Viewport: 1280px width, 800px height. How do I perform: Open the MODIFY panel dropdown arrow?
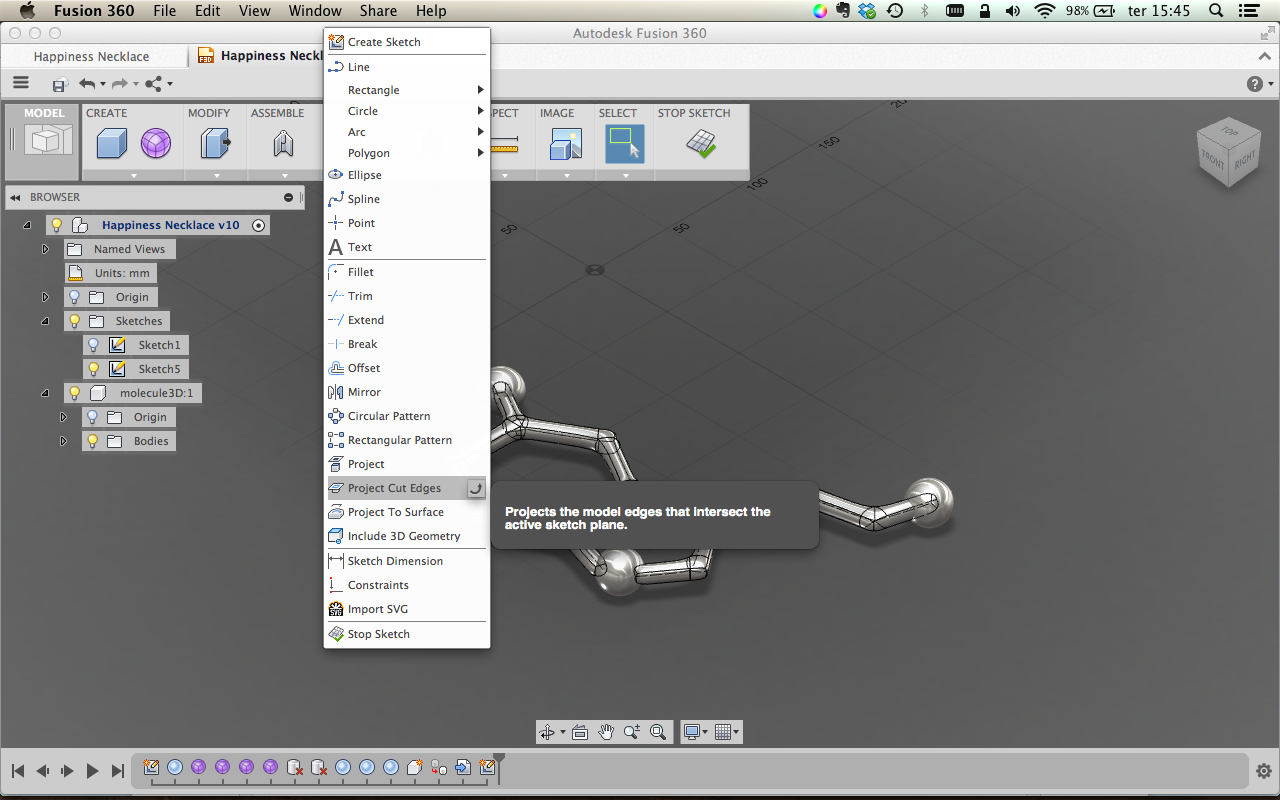pos(217,175)
